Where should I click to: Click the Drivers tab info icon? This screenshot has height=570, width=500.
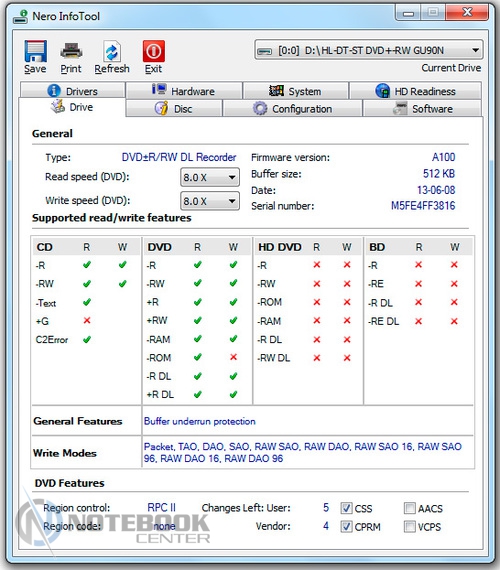(x=54, y=91)
